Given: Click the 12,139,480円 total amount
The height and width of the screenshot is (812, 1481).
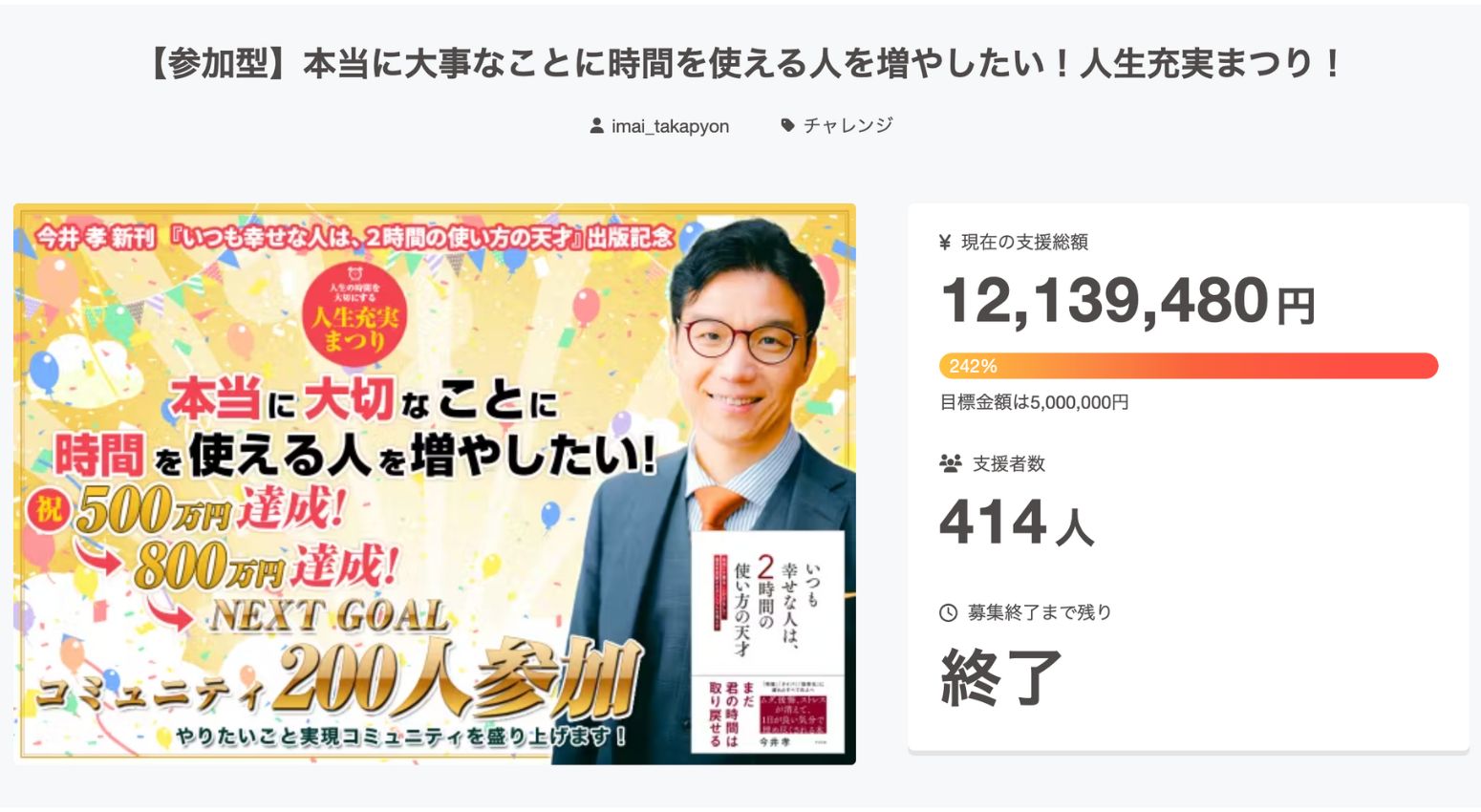Looking at the screenshot, I should point(1127,300).
